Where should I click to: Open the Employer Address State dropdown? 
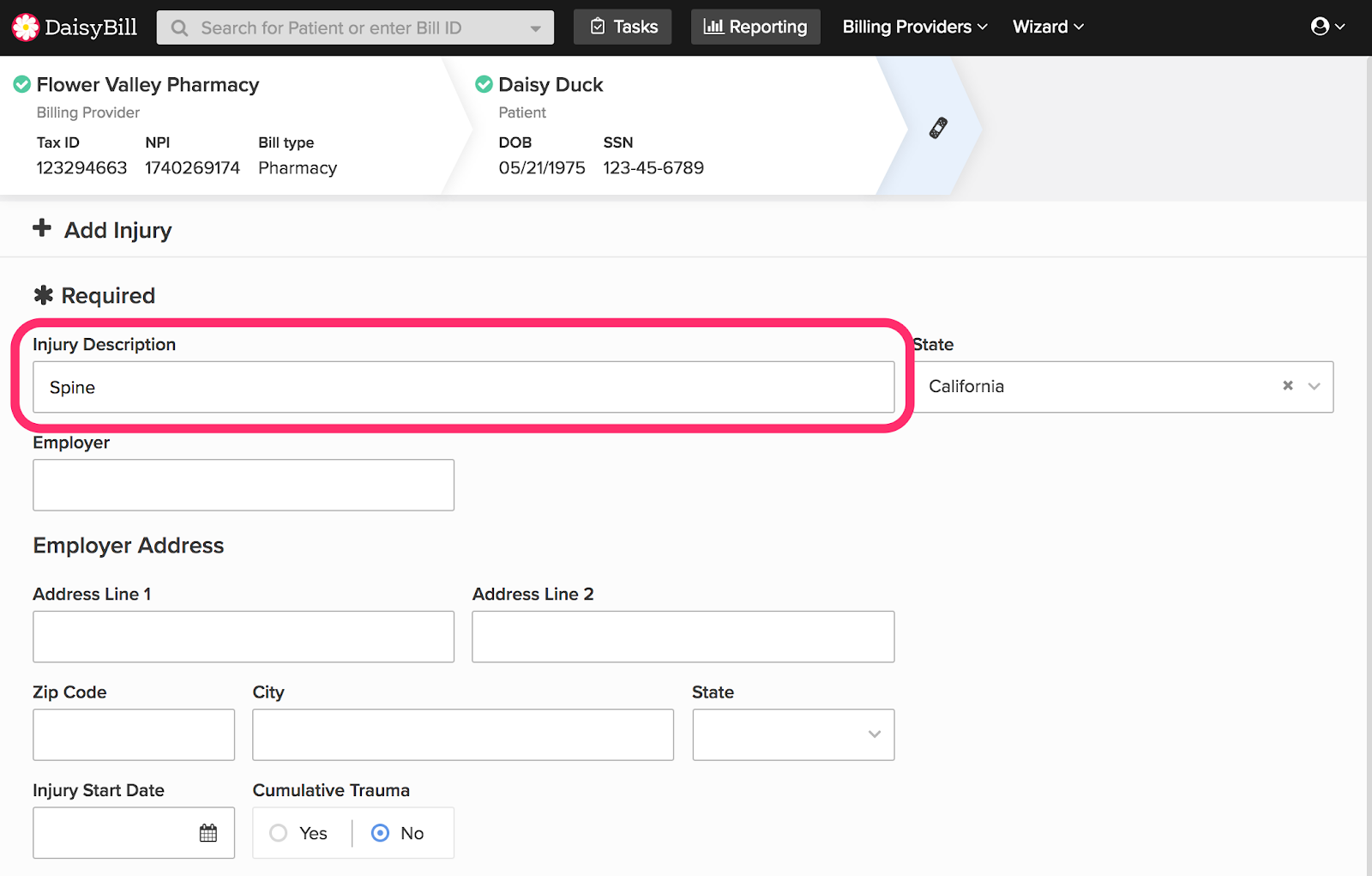(793, 734)
